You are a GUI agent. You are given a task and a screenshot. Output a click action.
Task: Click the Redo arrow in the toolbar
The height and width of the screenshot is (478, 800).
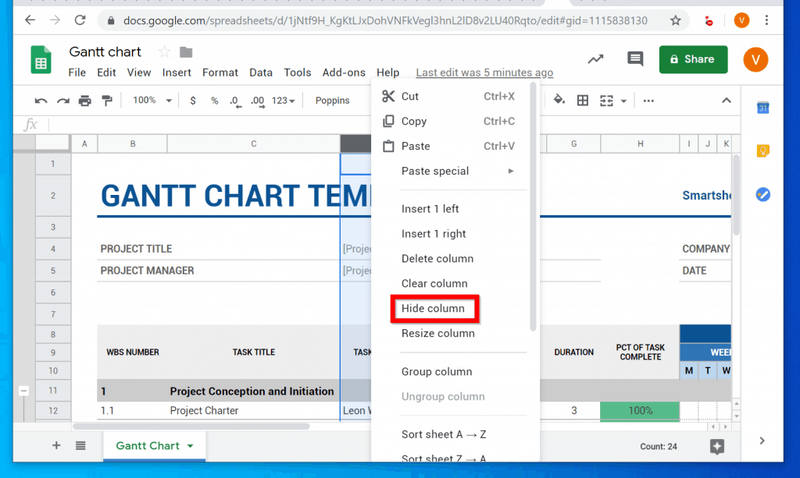click(63, 101)
